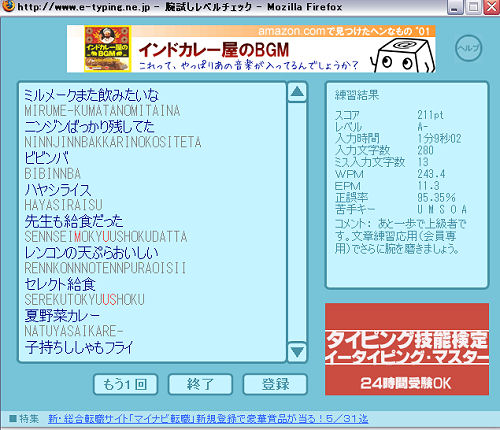500x430 pixels.
Task: Select the romaji SENNSEIMOKYUUSHOKUDATTA
Action: 106,237
